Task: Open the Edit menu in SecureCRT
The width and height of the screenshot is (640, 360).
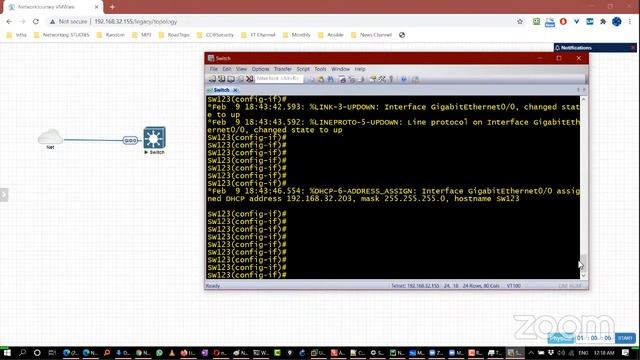Action: pyautogui.click(x=227, y=69)
